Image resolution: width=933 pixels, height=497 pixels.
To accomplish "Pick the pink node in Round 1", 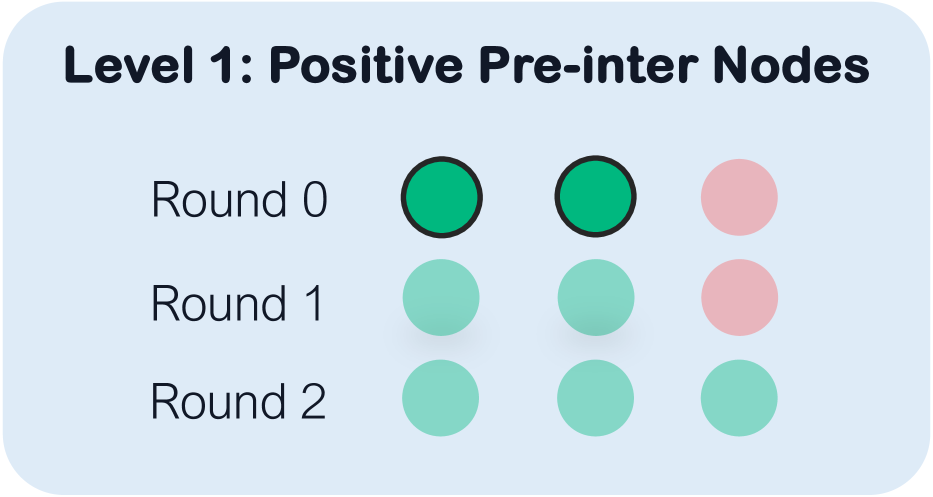I will point(739,298).
